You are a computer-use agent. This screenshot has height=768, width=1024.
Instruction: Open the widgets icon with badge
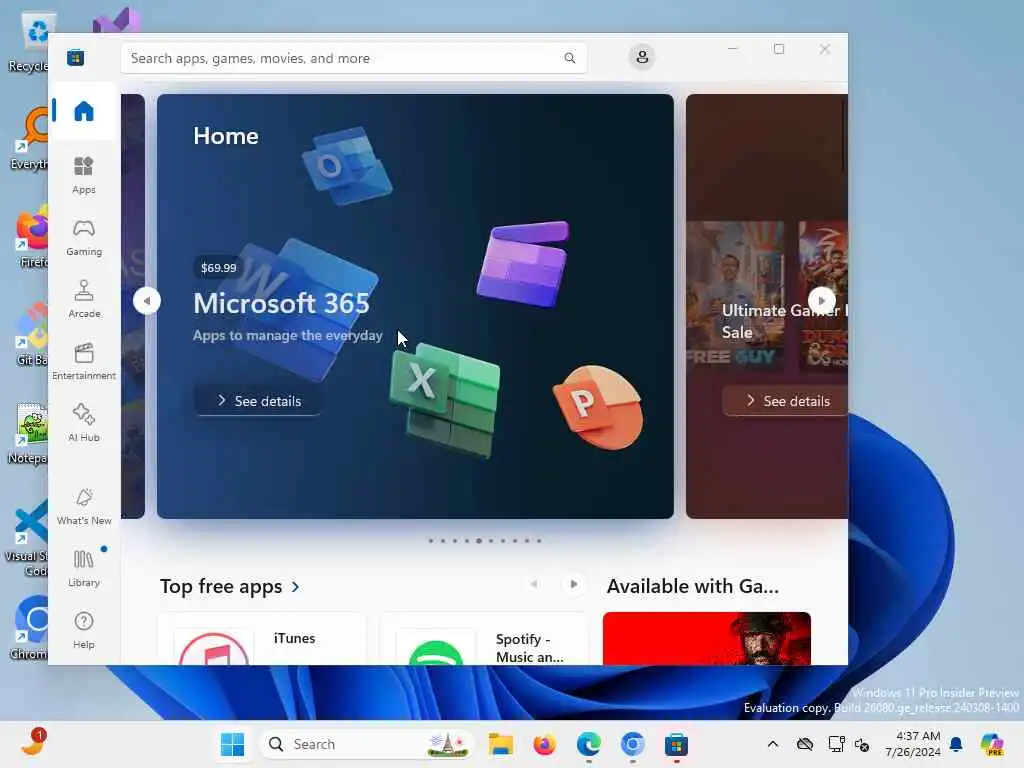click(x=33, y=743)
